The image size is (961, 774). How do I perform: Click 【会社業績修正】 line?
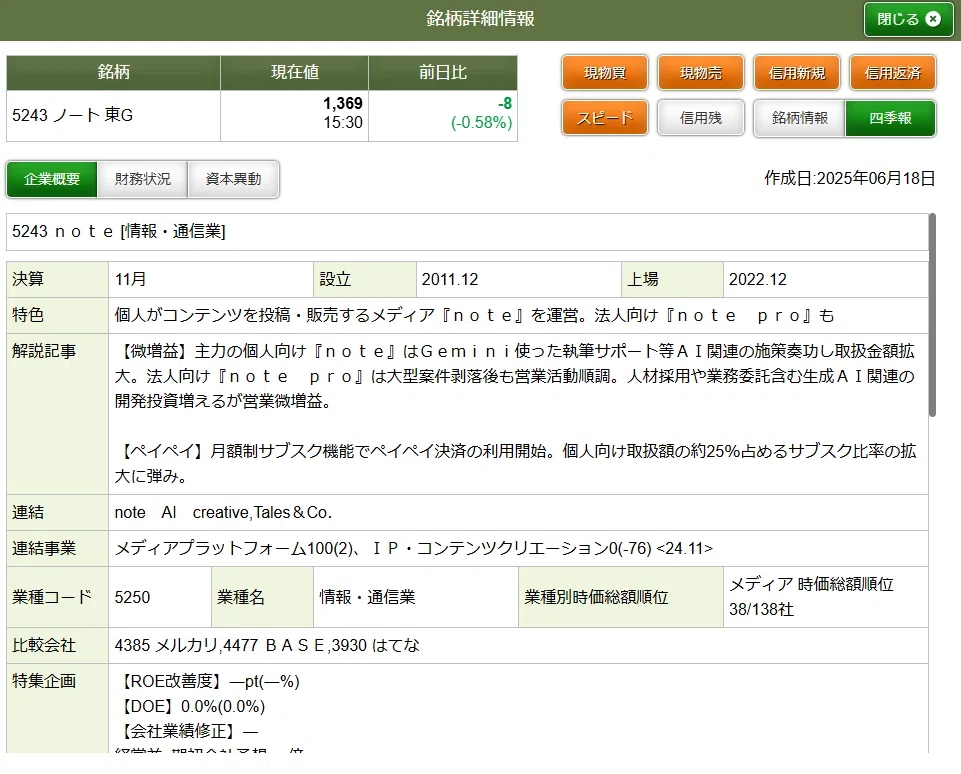187,731
